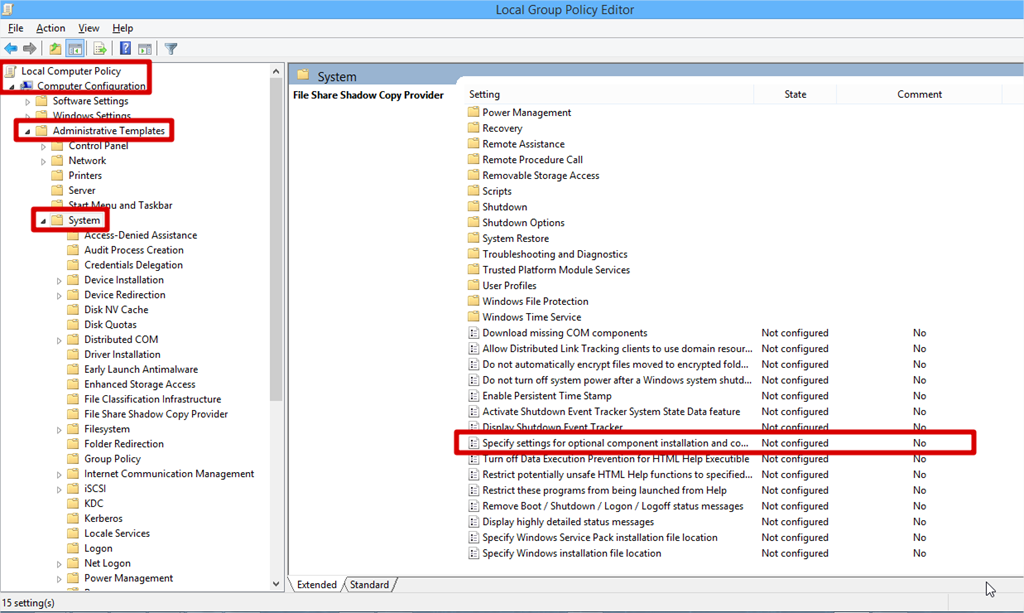
Task: Click the tree pane scroll down arrow
Action: click(277, 584)
